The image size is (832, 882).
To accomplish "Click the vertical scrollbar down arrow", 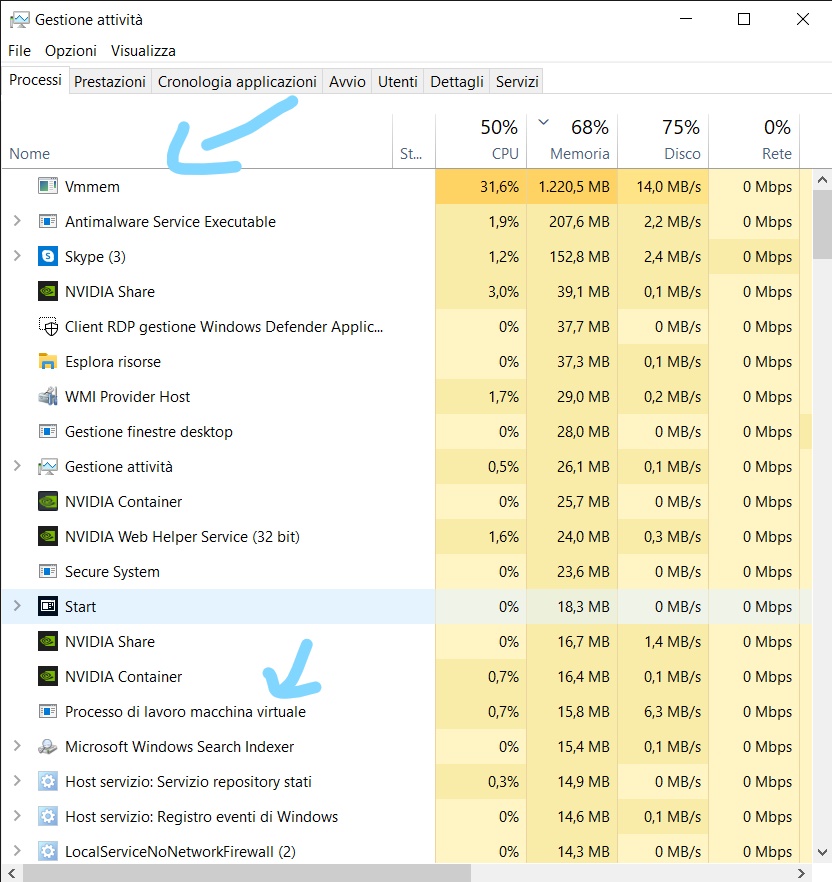I will click(822, 852).
